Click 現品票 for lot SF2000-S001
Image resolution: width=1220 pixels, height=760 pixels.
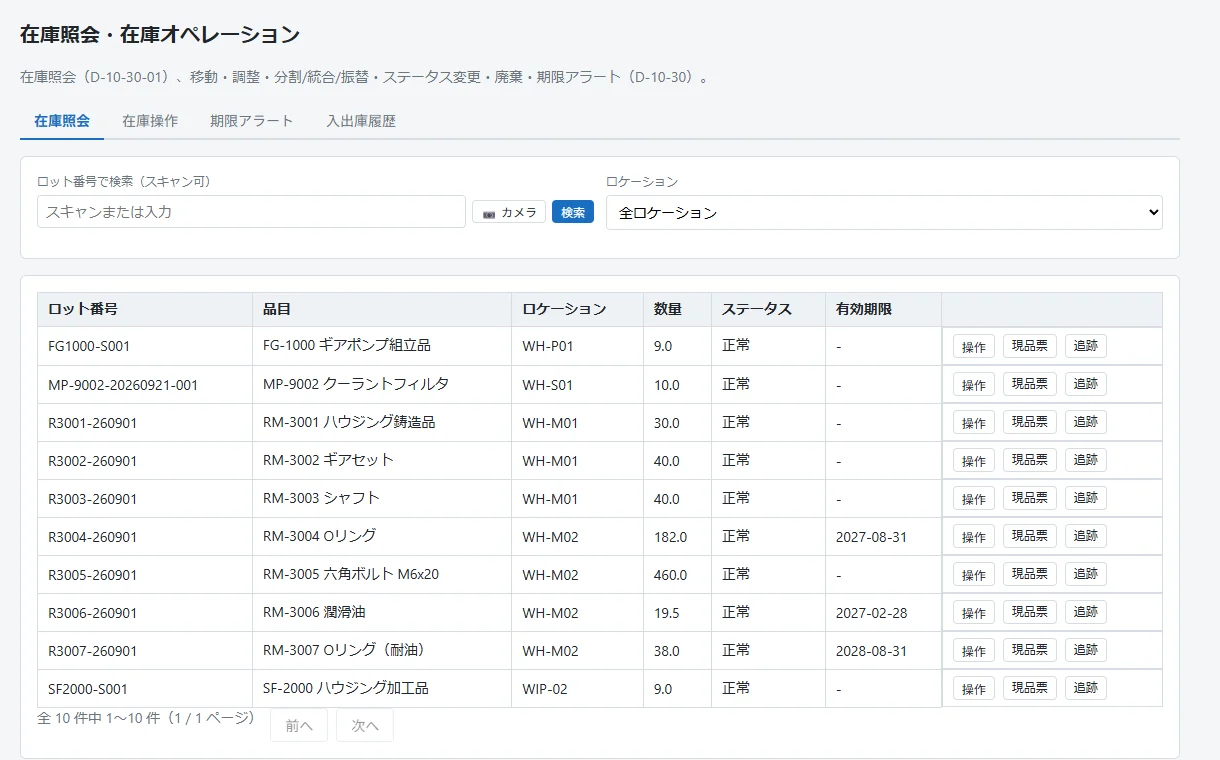point(1030,689)
